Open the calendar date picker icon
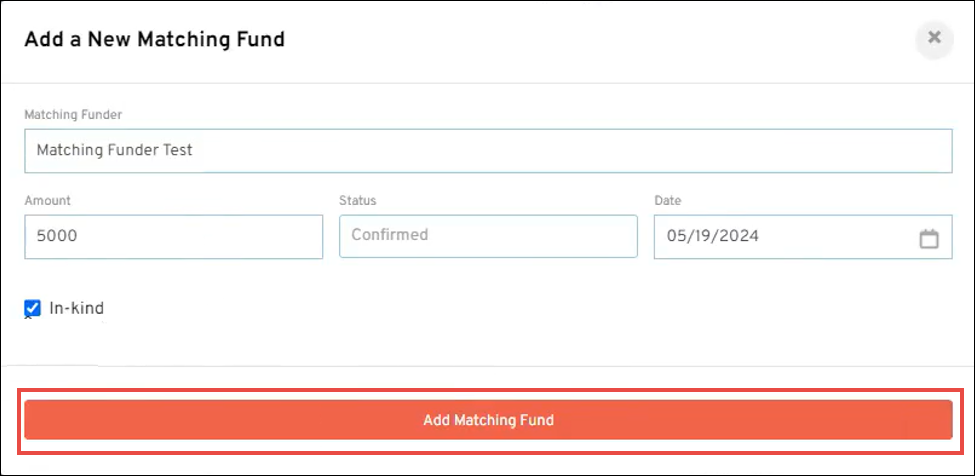The image size is (975, 476). pos(929,239)
